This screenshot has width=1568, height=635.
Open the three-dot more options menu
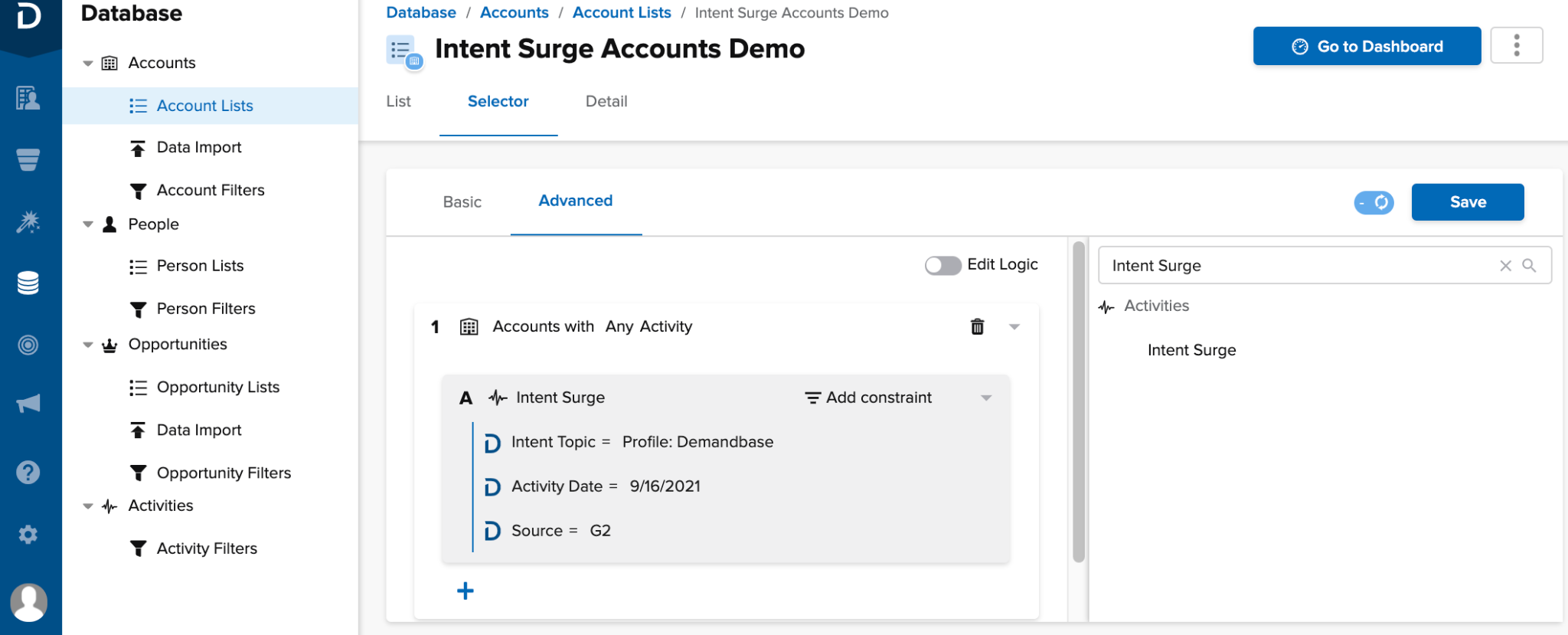coord(1516,46)
